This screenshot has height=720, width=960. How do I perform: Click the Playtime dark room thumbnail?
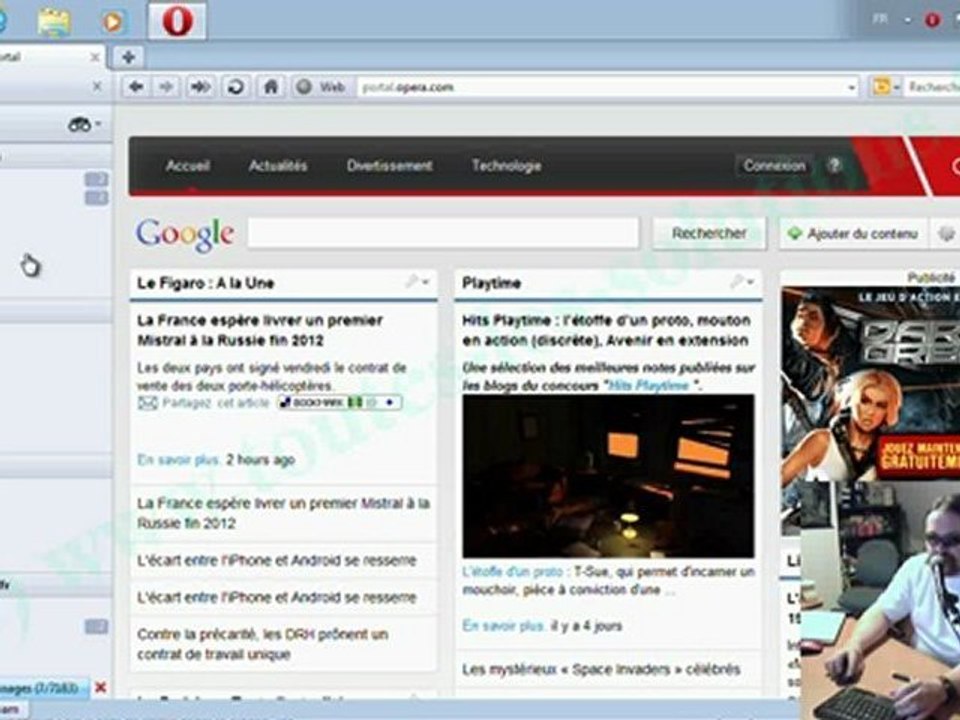tap(608, 476)
